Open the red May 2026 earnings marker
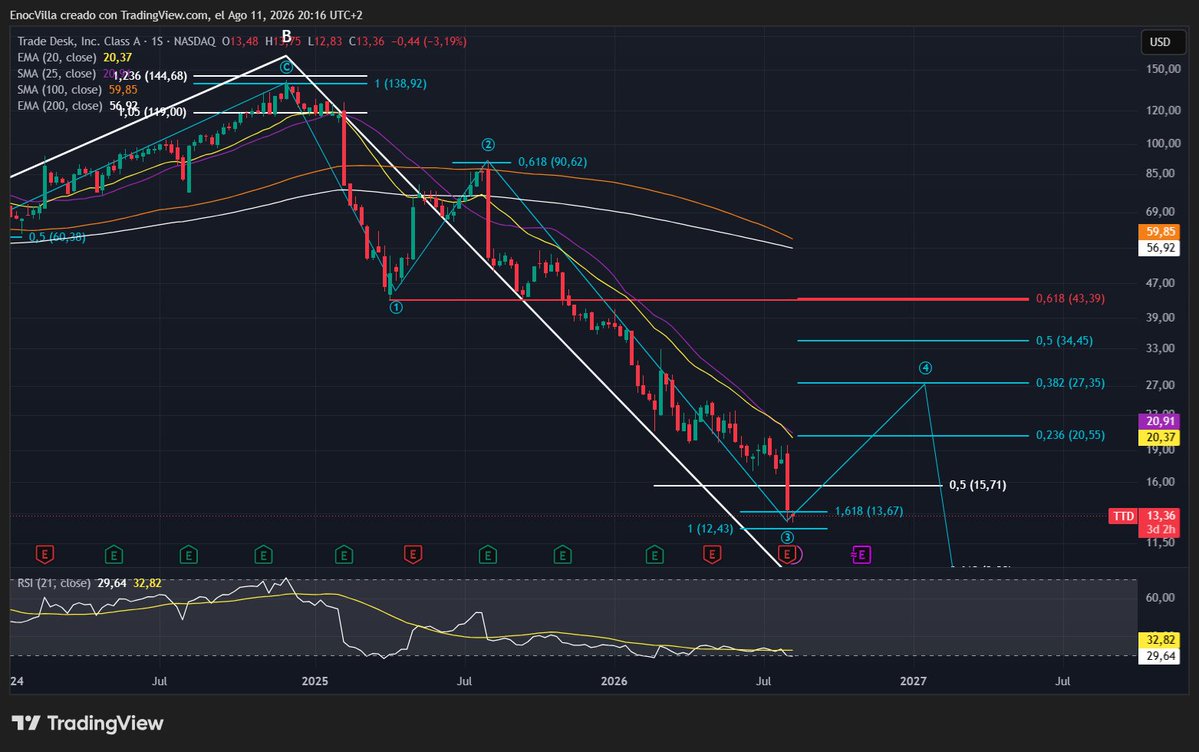 tap(712, 555)
